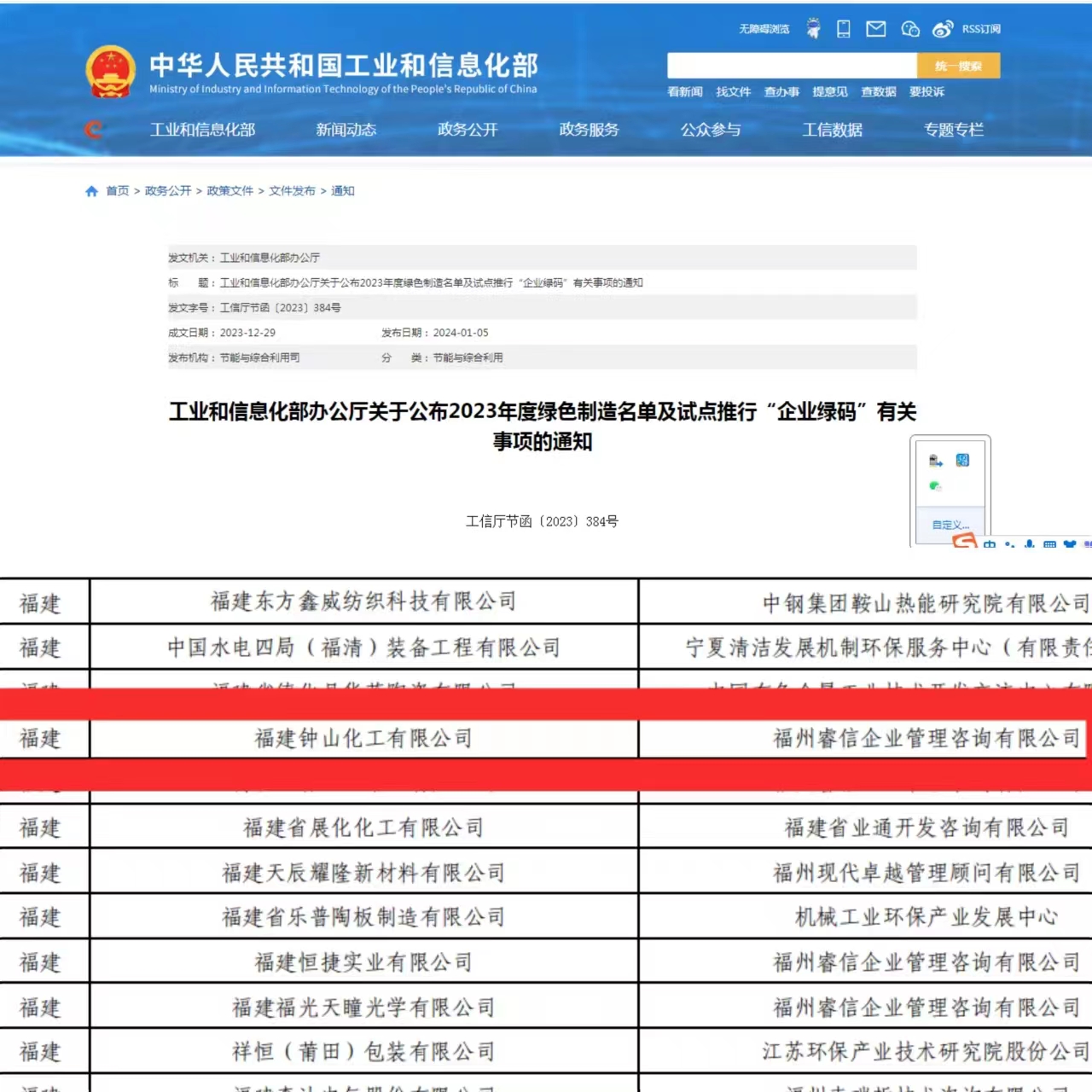Go to 政策文件 in the breadcrumb

pyautogui.click(x=230, y=191)
